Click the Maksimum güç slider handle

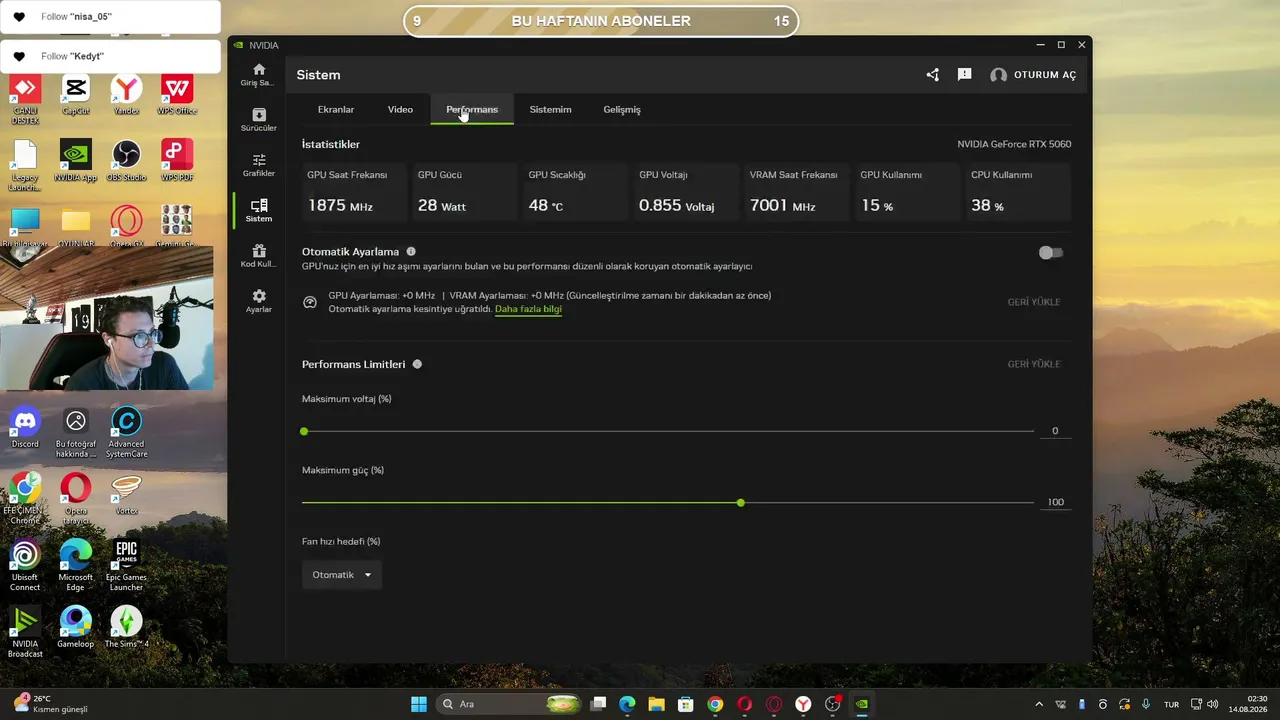(x=740, y=502)
